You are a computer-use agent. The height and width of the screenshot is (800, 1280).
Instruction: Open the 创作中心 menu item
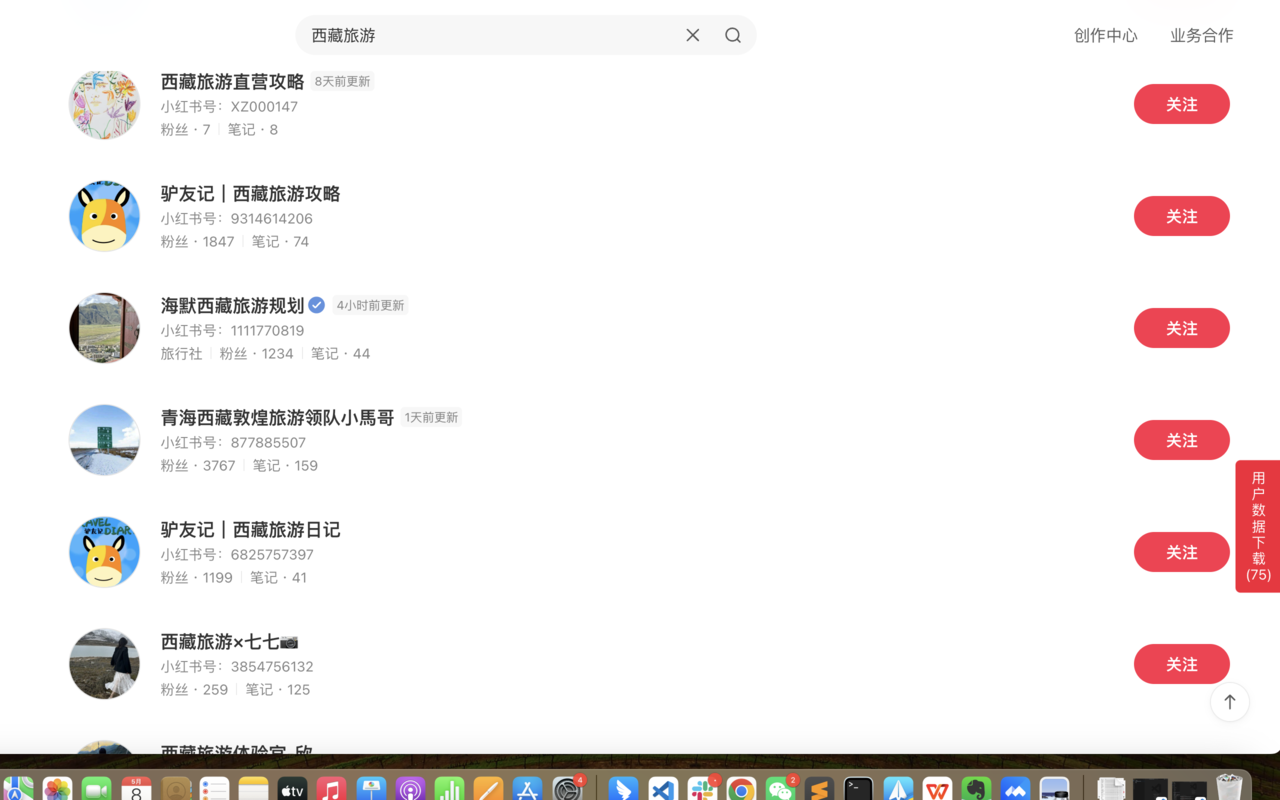(1106, 35)
